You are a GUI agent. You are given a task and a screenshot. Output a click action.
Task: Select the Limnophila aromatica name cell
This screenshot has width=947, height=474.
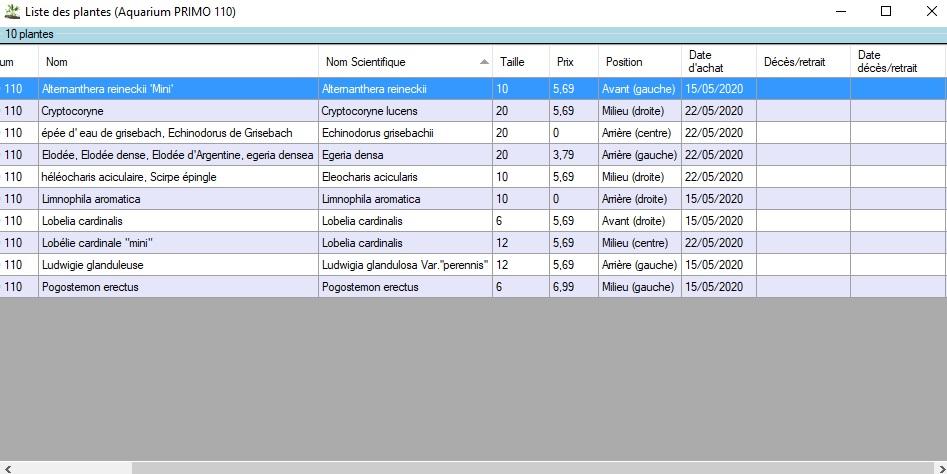179,199
